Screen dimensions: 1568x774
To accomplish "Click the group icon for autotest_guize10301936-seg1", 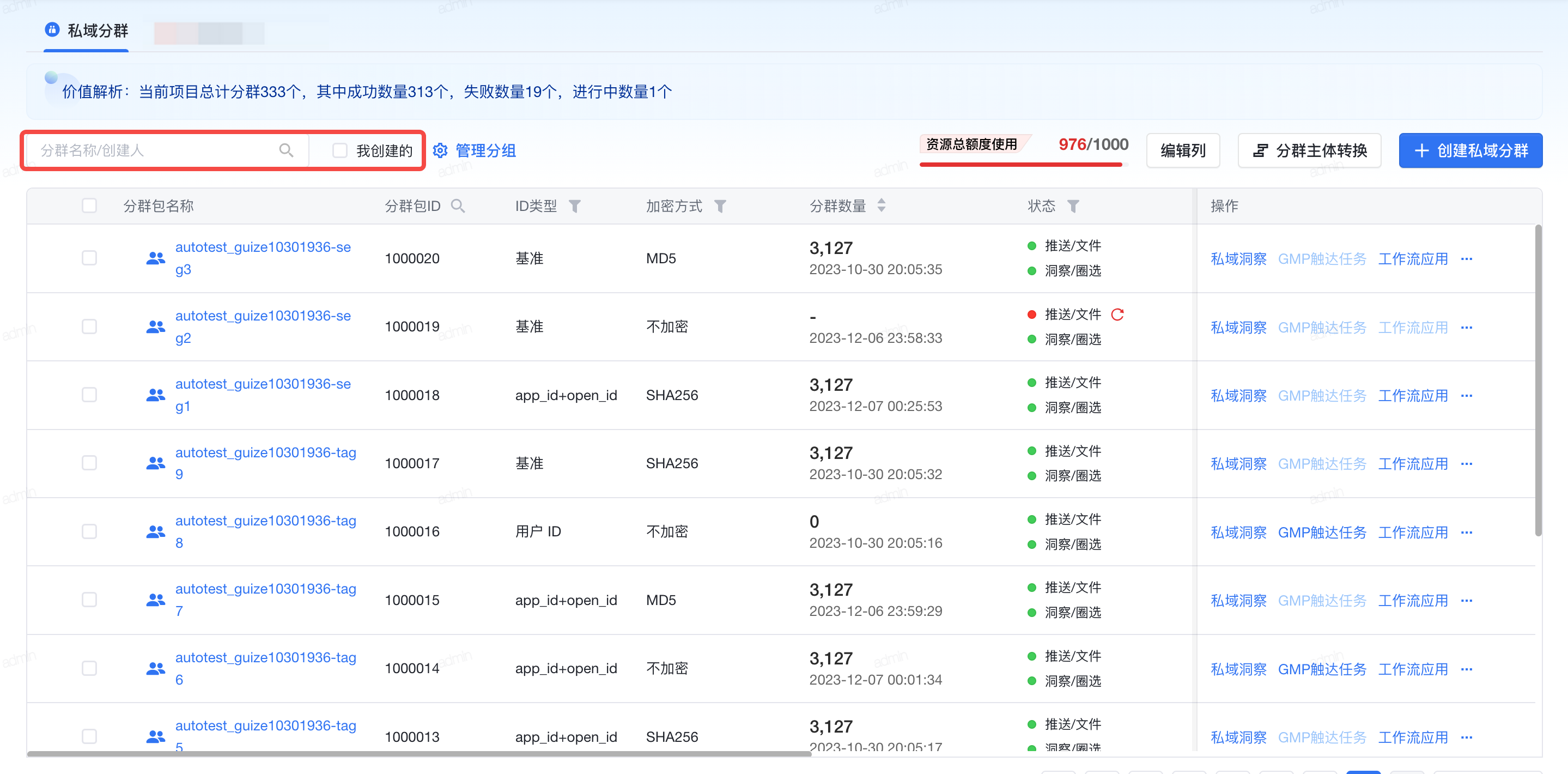I will tap(156, 395).
